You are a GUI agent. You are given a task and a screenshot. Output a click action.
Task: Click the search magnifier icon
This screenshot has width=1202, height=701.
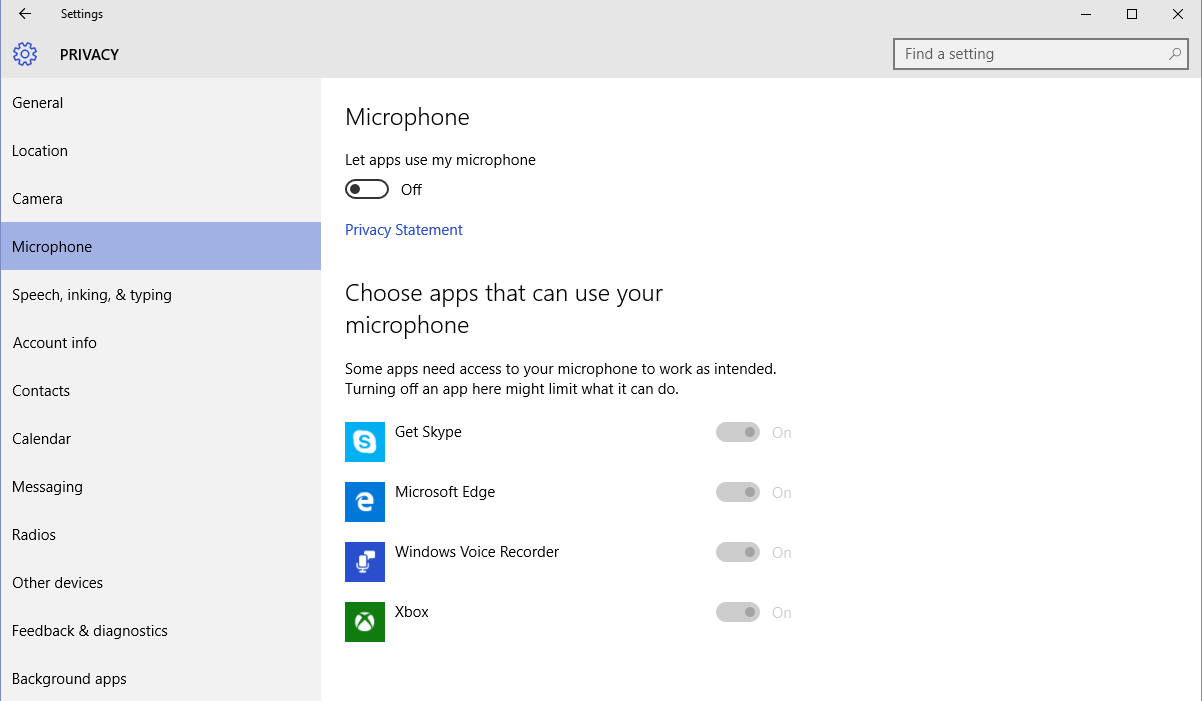coord(1176,54)
